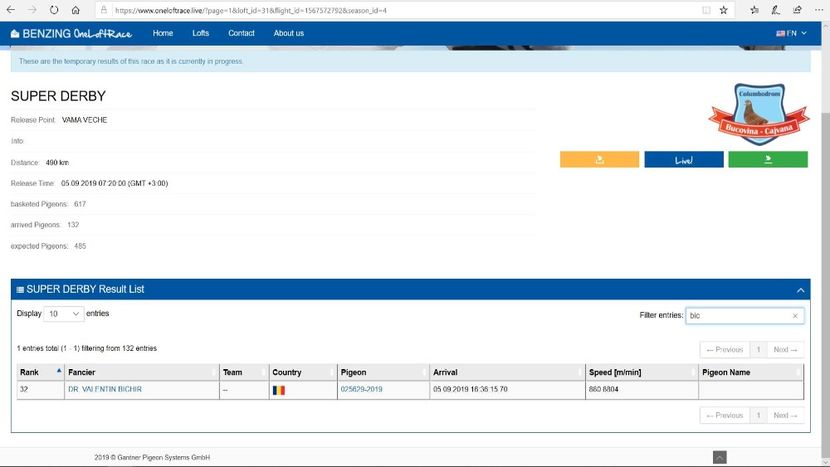
Task: Go to the About us page
Action: click(288, 33)
